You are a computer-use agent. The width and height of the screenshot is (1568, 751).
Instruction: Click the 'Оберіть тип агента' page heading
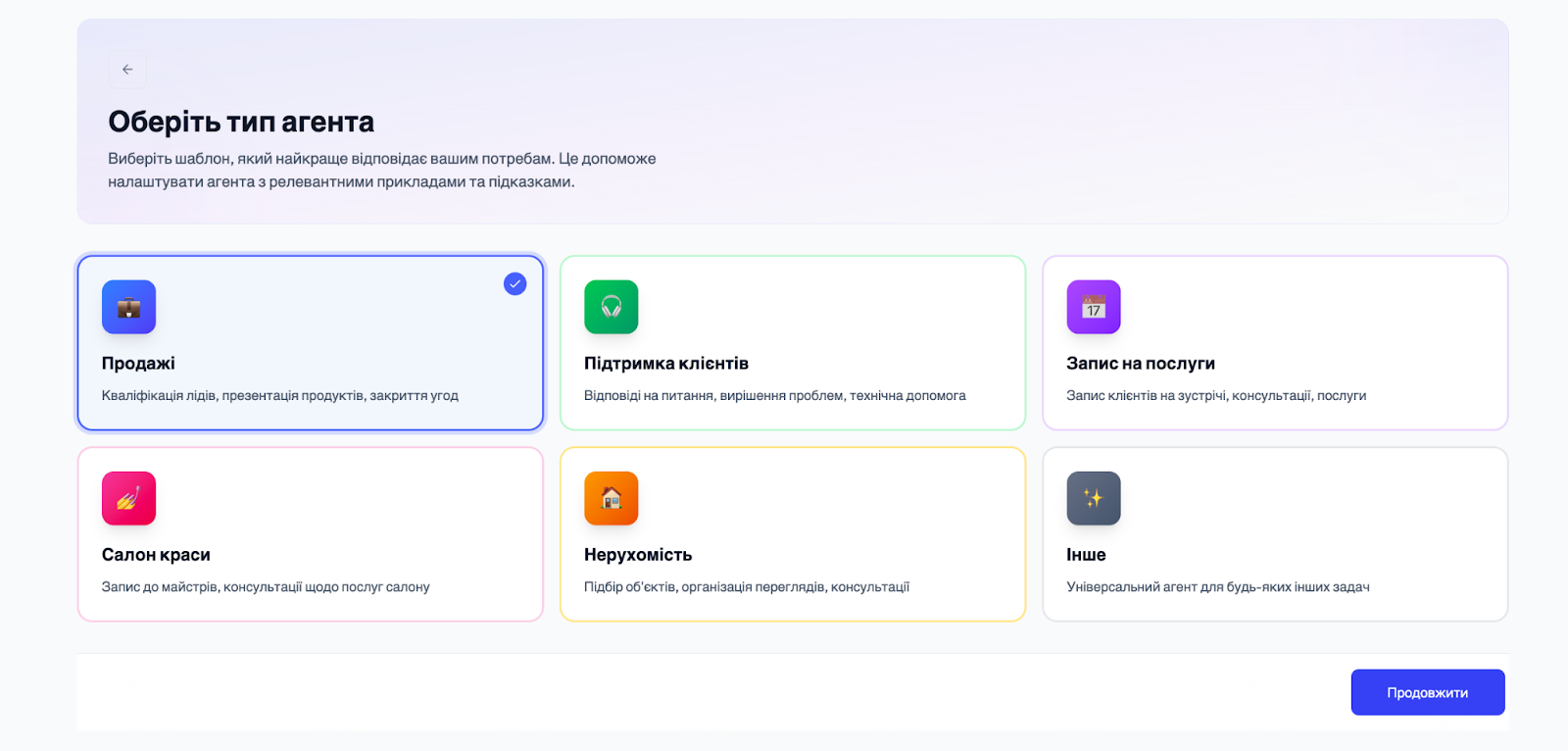click(x=241, y=122)
